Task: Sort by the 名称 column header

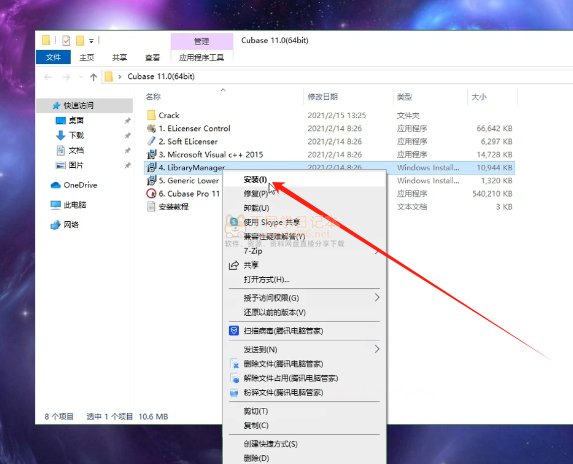Action: [153, 97]
